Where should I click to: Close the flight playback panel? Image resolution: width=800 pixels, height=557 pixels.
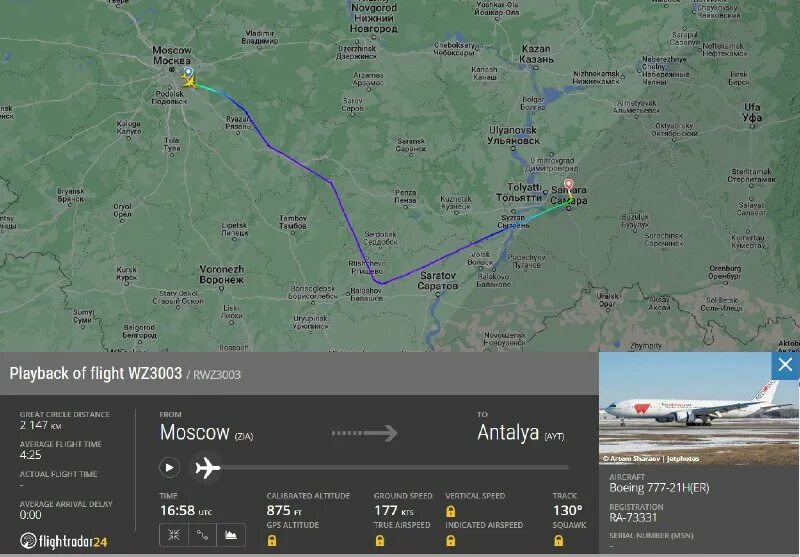785,365
